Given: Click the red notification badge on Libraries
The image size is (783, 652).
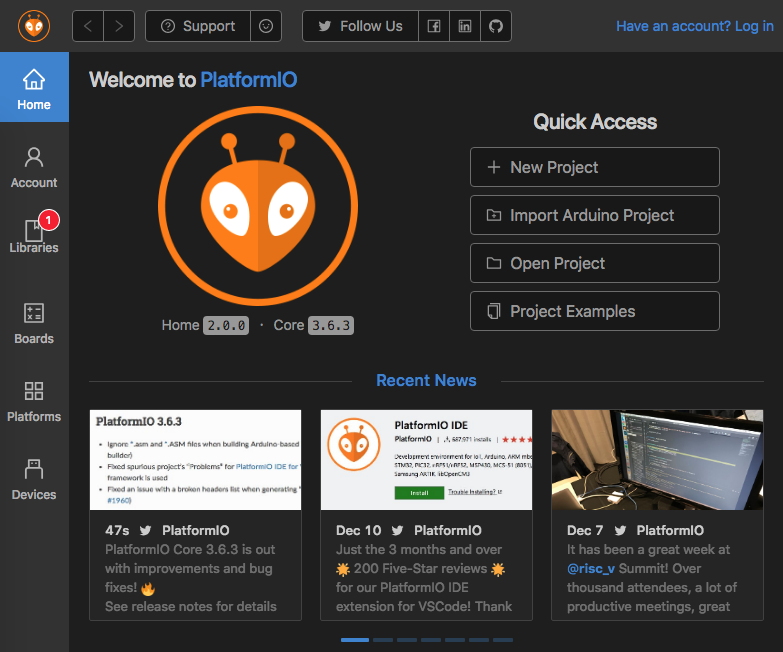Looking at the screenshot, I should 48,220.
